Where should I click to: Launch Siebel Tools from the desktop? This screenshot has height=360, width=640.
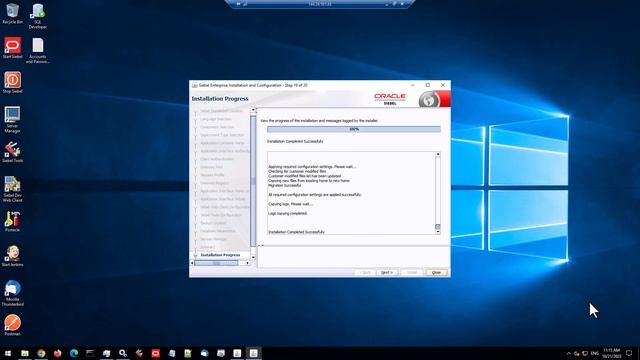pyautogui.click(x=12, y=152)
